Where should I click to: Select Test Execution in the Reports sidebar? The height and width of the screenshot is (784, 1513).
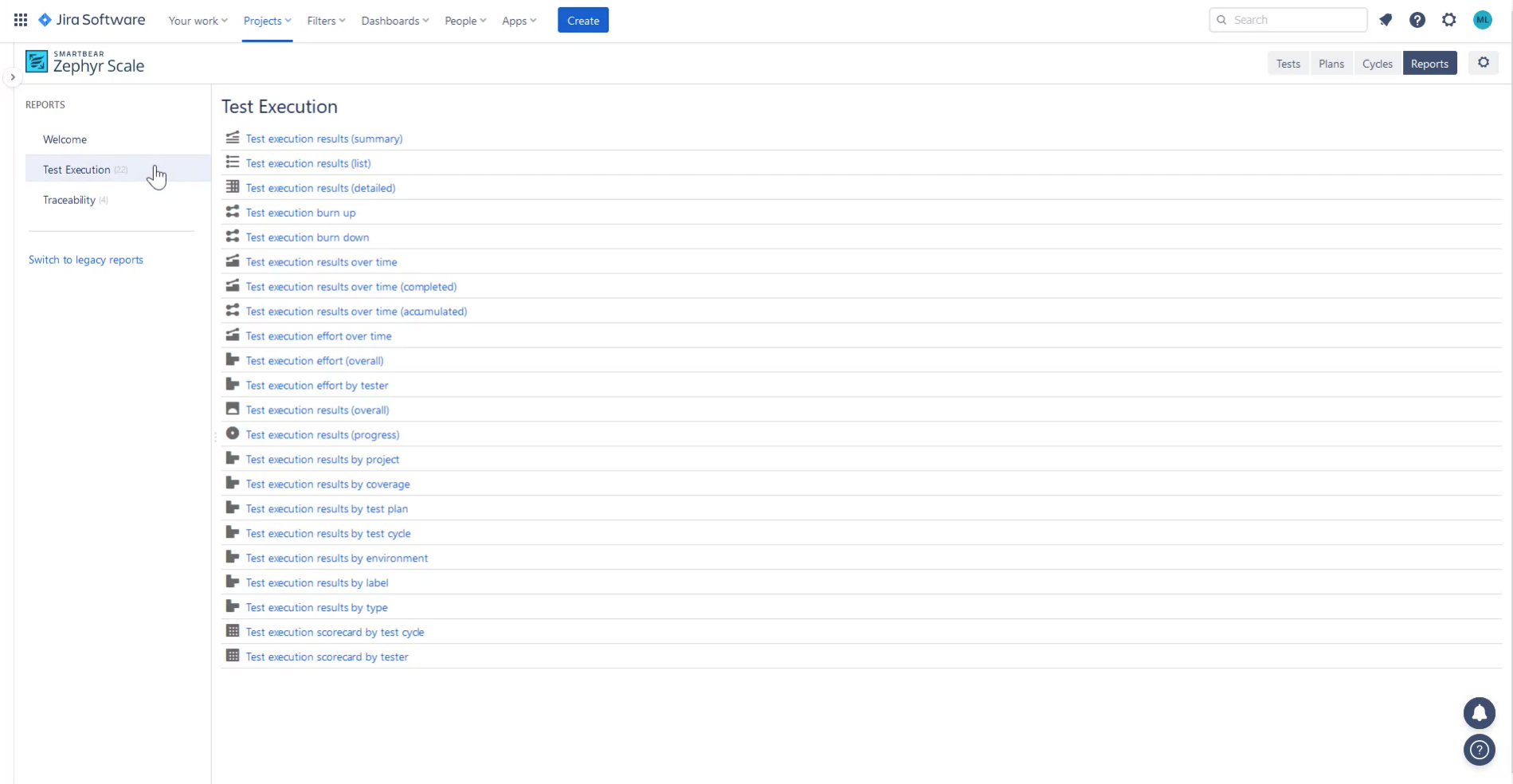118,170
